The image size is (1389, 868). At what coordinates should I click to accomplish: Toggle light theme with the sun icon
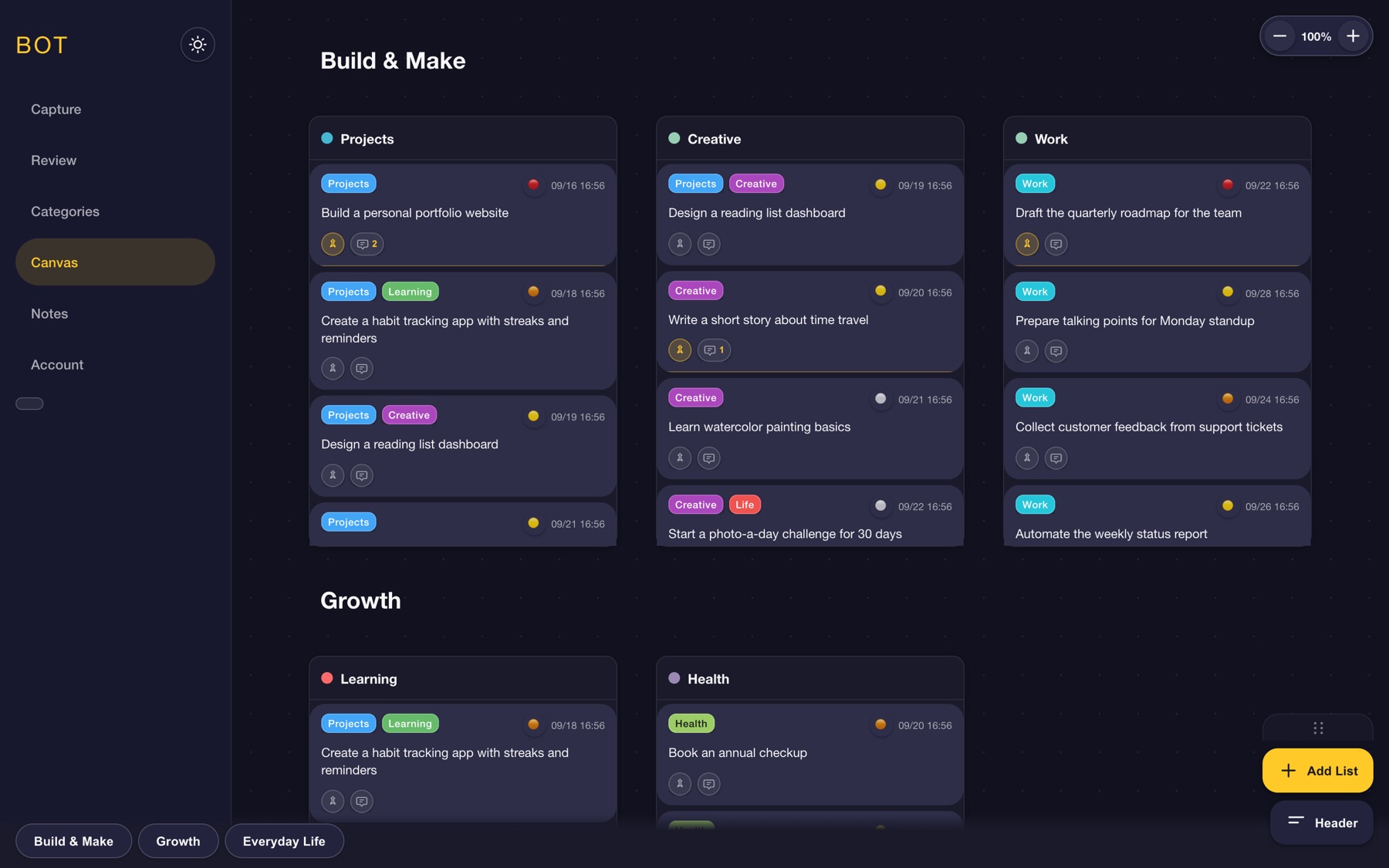point(198,45)
